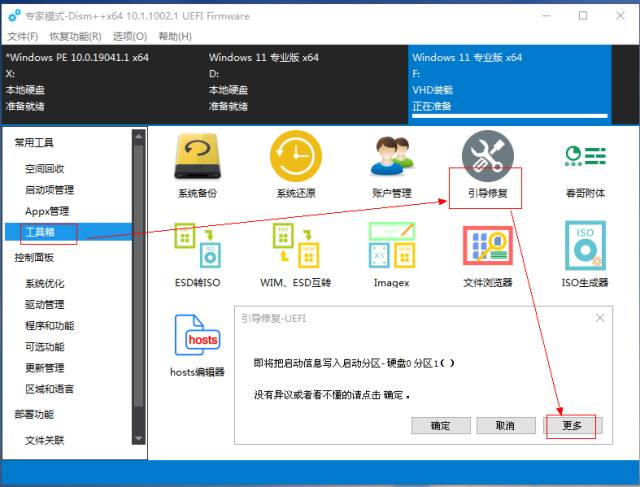The height and width of the screenshot is (487, 640).
Task: Click the 控制面板 section header
Action: pyautogui.click(x=34, y=258)
